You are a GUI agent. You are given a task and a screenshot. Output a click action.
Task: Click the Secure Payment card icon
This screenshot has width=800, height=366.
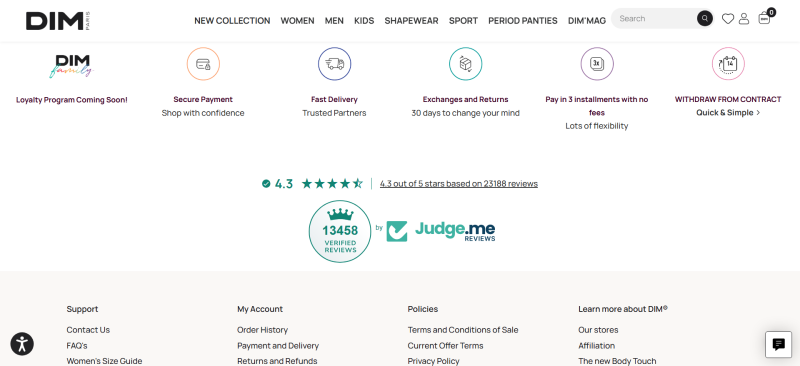point(203,64)
